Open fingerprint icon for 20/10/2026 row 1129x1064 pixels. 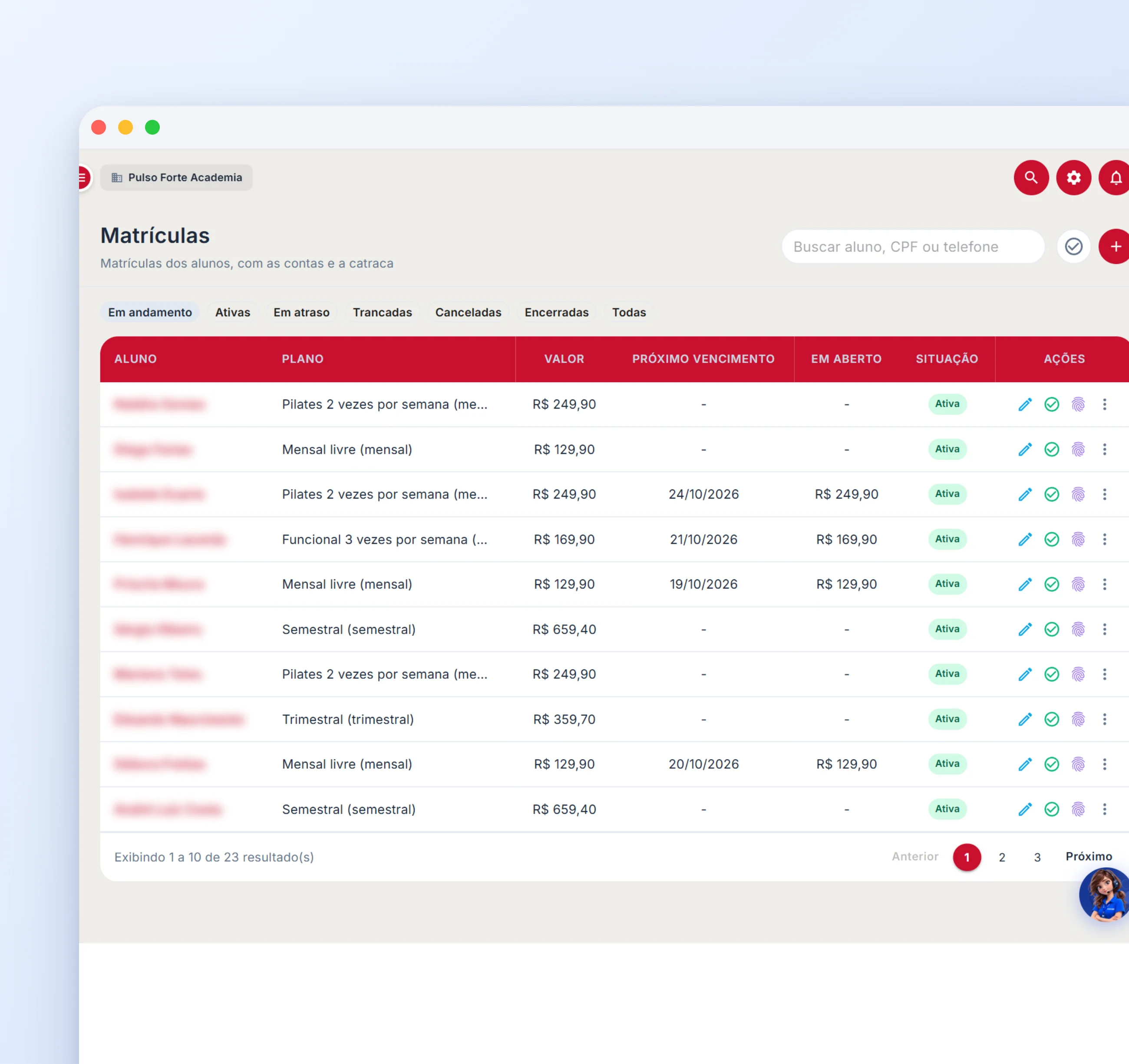[x=1078, y=764]
